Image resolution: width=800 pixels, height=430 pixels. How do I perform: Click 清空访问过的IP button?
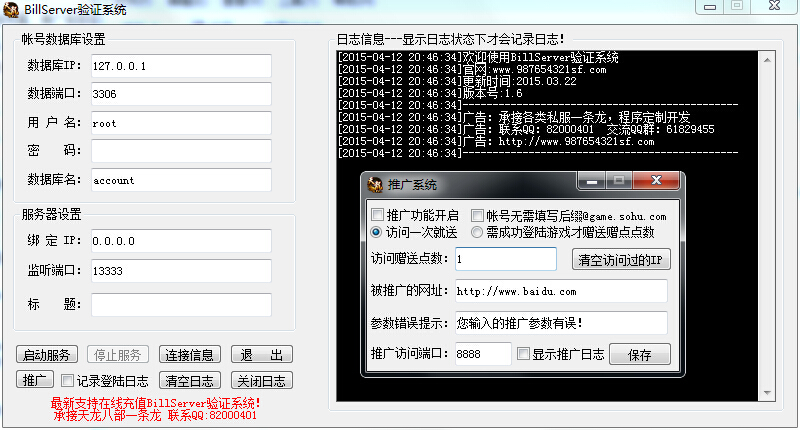click(619, 260)
